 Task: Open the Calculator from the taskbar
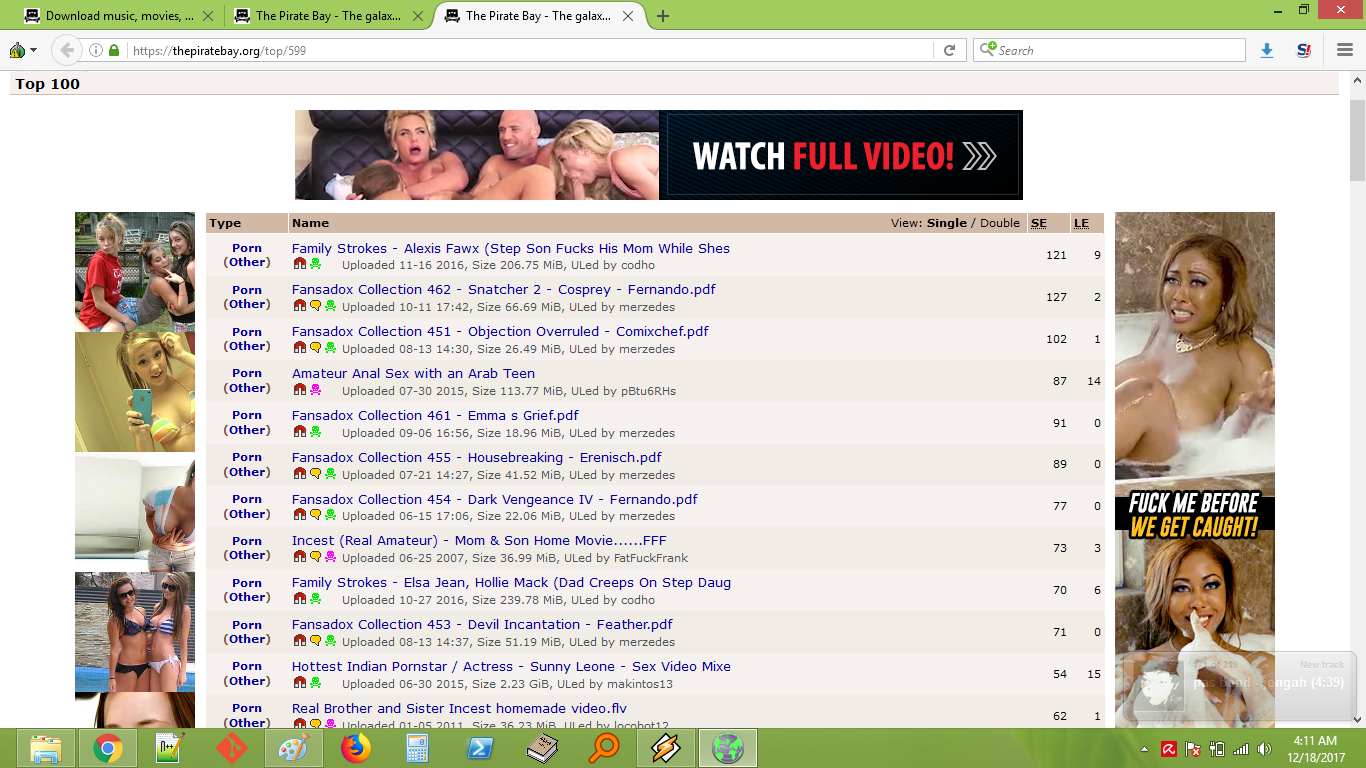click(x=417, y=748)
